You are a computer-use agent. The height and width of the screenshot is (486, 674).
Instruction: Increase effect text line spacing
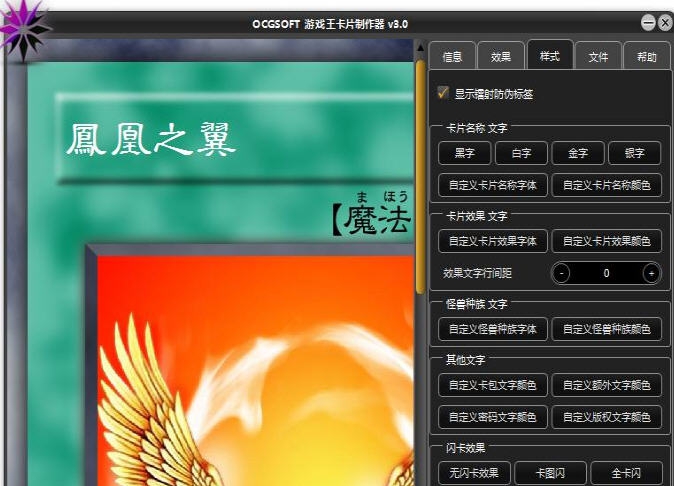pos(651,273)
